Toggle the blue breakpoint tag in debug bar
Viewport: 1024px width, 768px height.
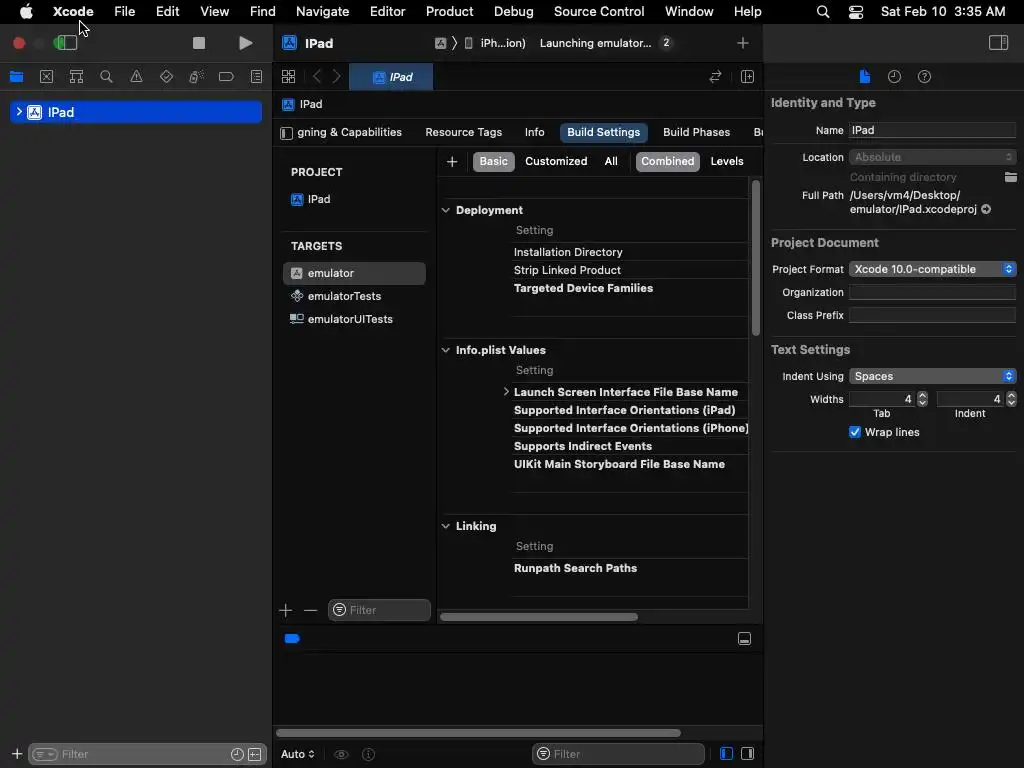[x=292, y=639]
